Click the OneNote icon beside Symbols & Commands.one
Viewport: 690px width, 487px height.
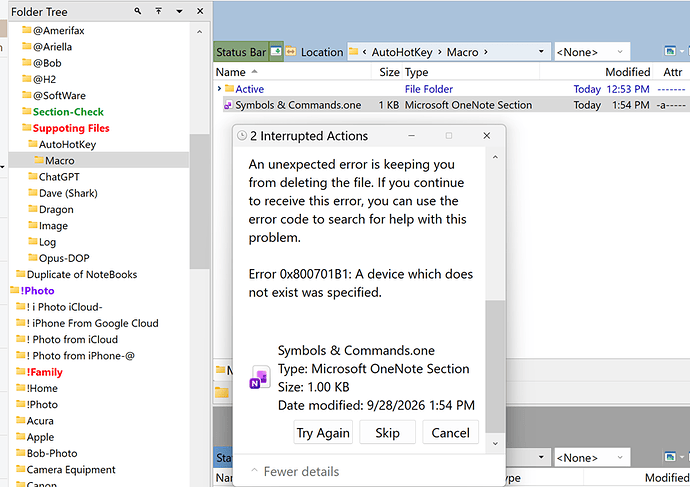click(228, 105)
